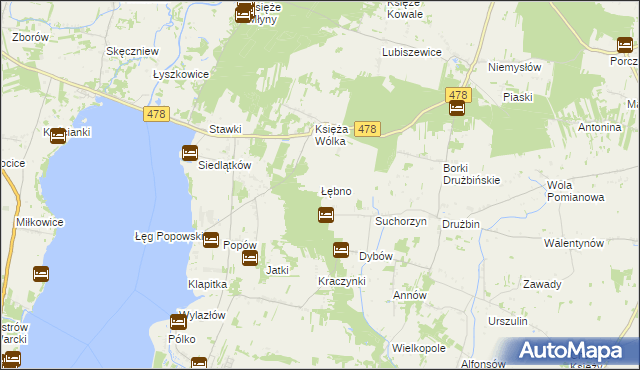Image resolution: width=640 pixels, height=370 pixels.
Task: Open the lodging icon below Popów
Action: pyautogui.click(x=250, y=258)
